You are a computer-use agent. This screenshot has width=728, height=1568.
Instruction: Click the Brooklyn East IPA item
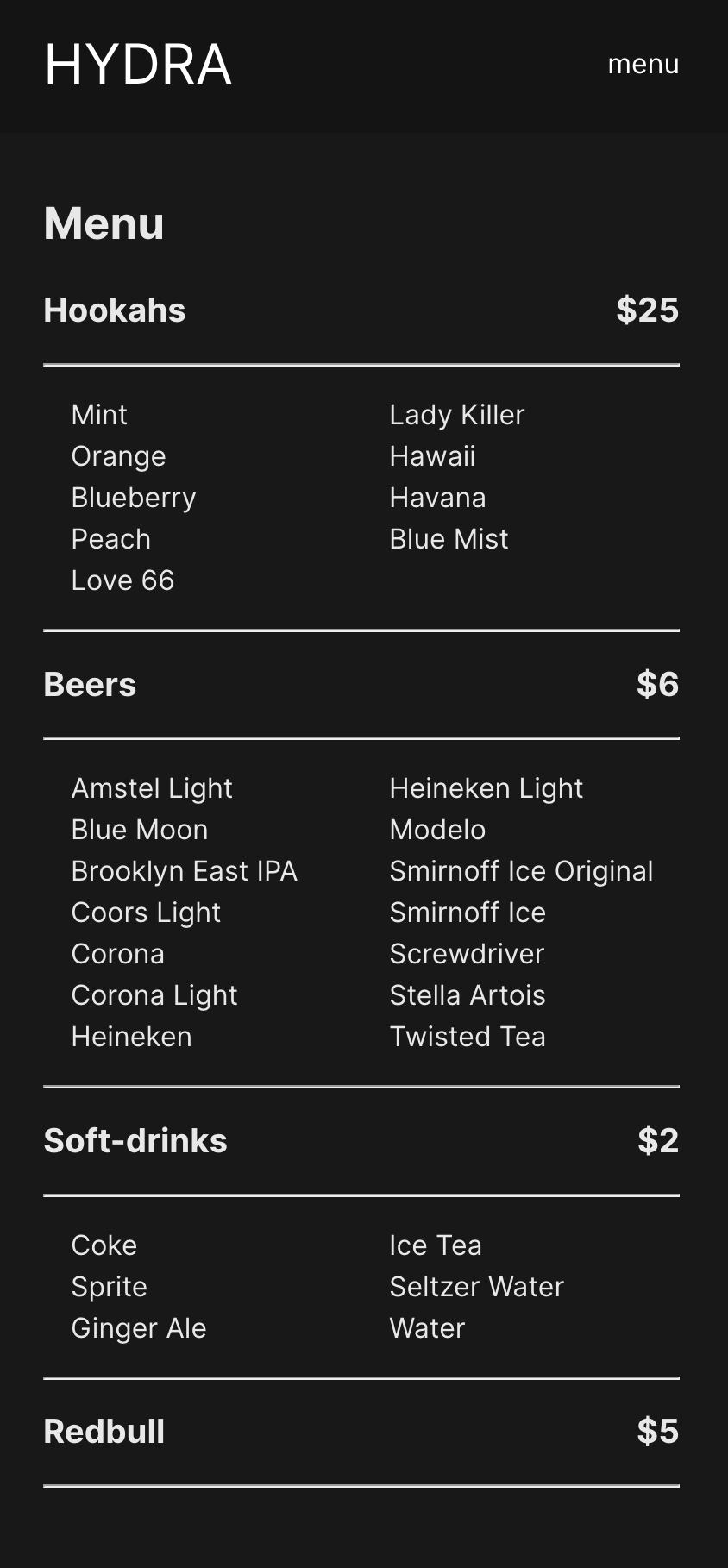[x=184, y=871]
